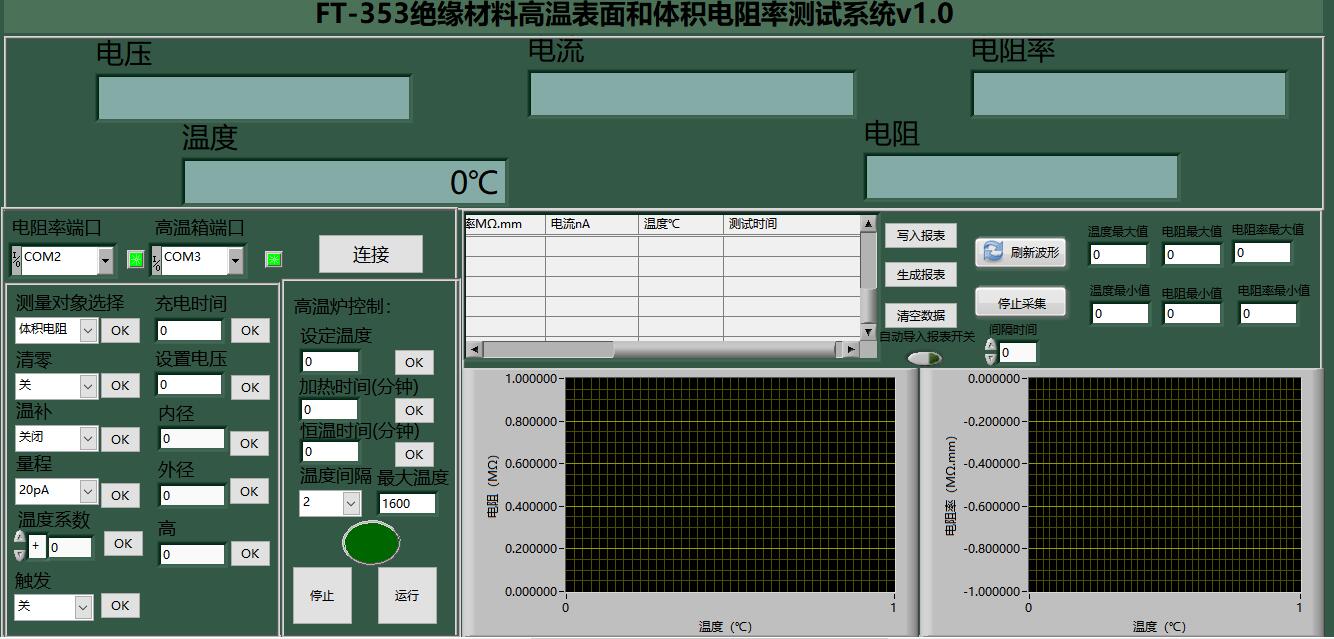Click the table's scroll-down arrow
The image size is (1334, 639).
868,331
